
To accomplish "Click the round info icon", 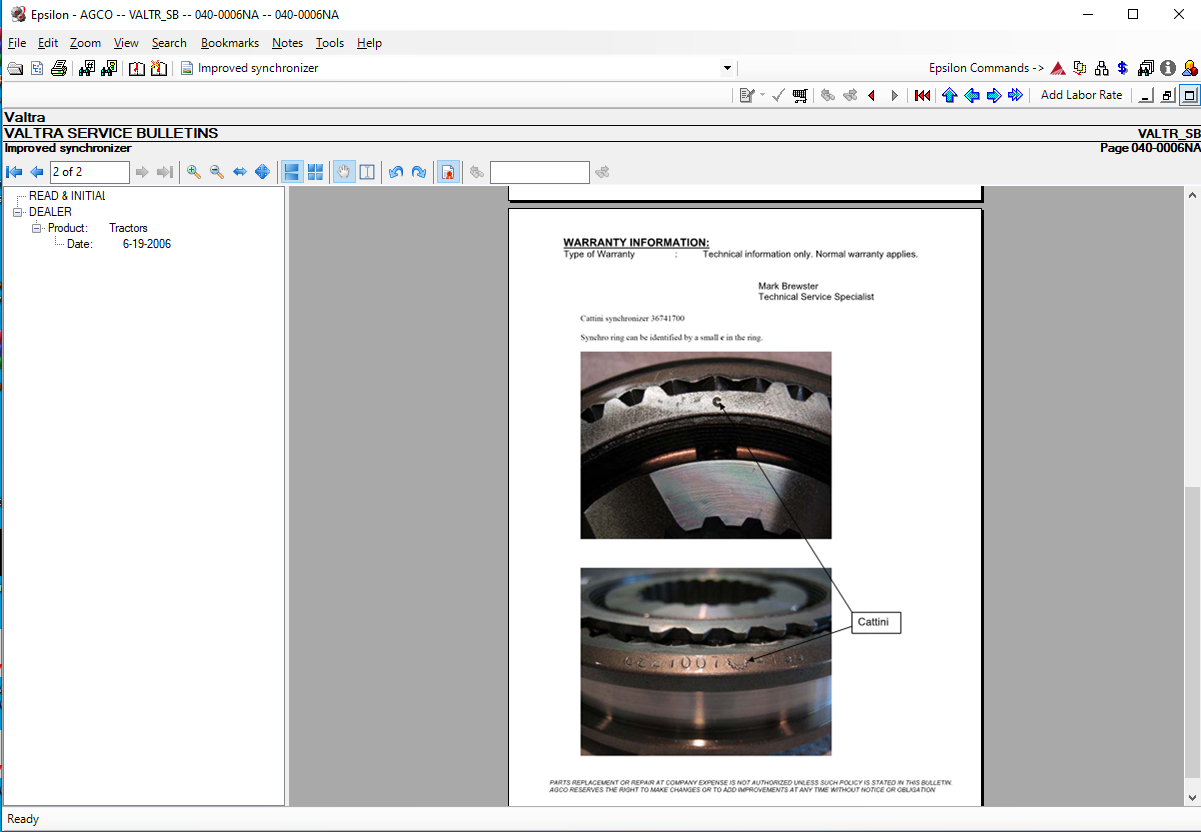I will 1168,68.
